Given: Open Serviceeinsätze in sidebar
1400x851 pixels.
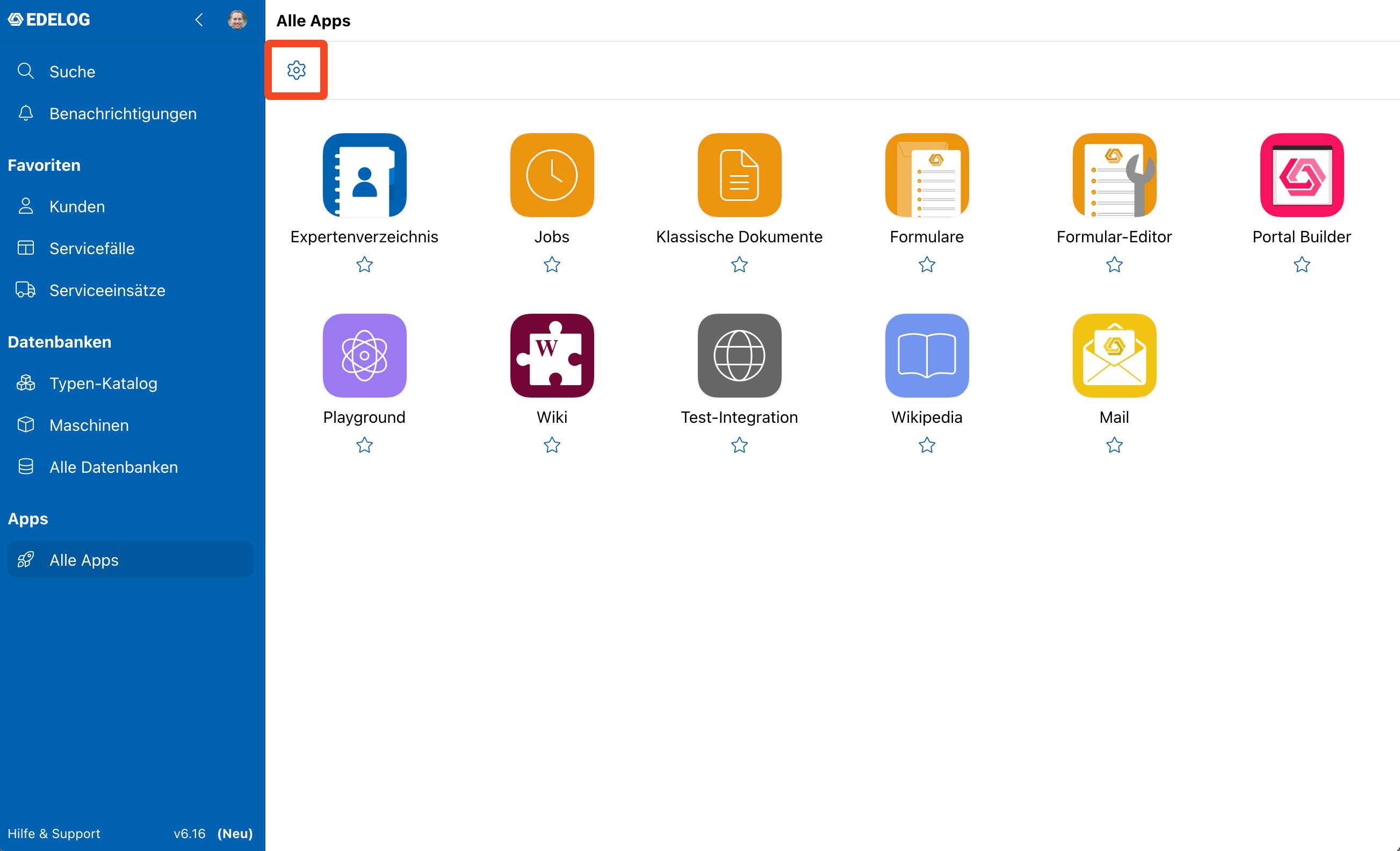Looking at the screenshot, I should tap(131, 290).
